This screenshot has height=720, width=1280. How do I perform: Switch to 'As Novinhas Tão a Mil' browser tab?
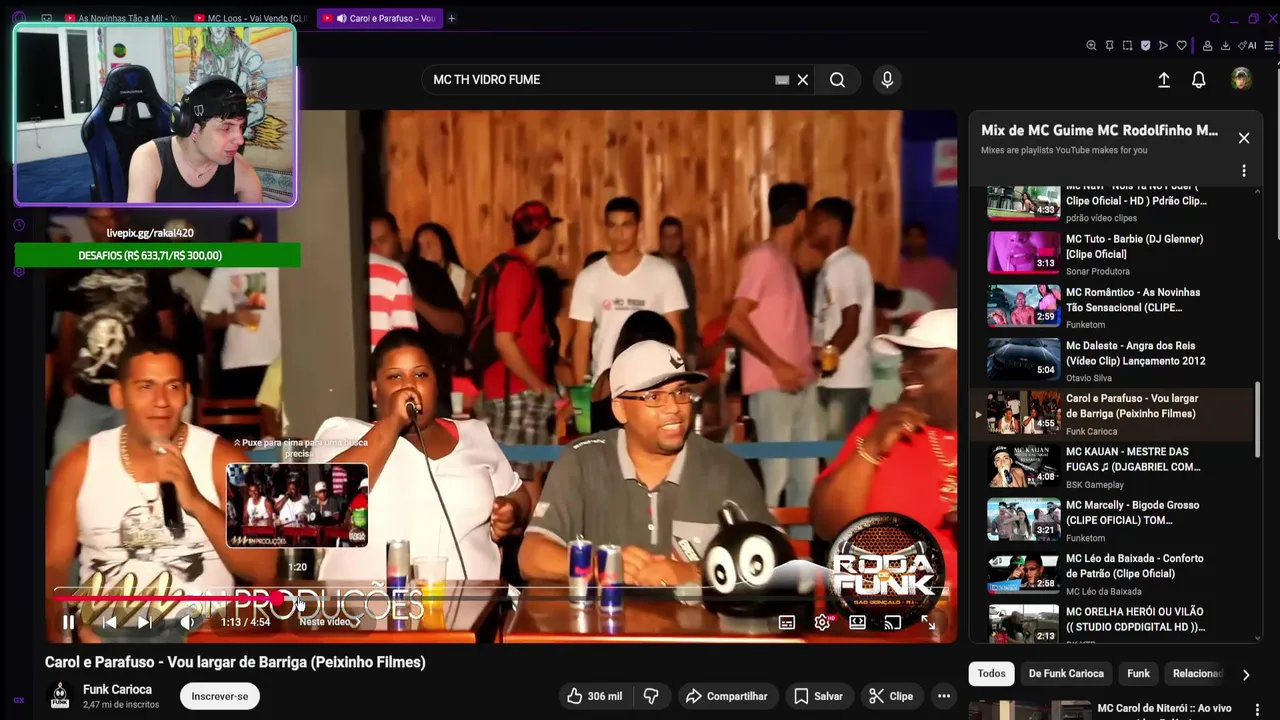click(x=120, y=18)
